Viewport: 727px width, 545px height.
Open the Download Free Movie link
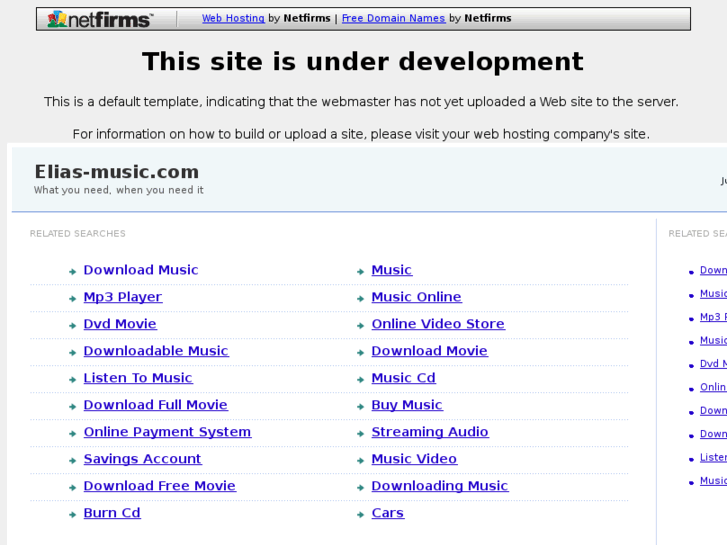pyautogui.click(x=159, y=486)
